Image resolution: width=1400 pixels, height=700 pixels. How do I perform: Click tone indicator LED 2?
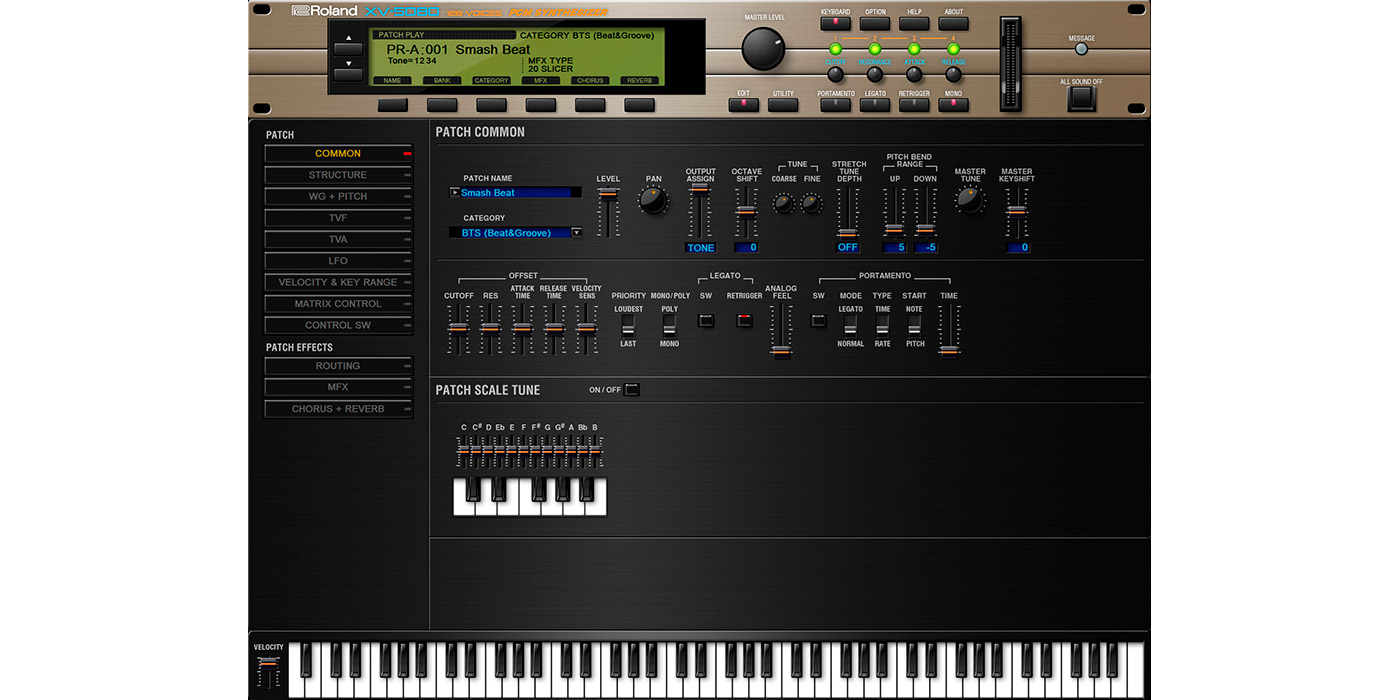pyautogui.click(x=874, y=48)
